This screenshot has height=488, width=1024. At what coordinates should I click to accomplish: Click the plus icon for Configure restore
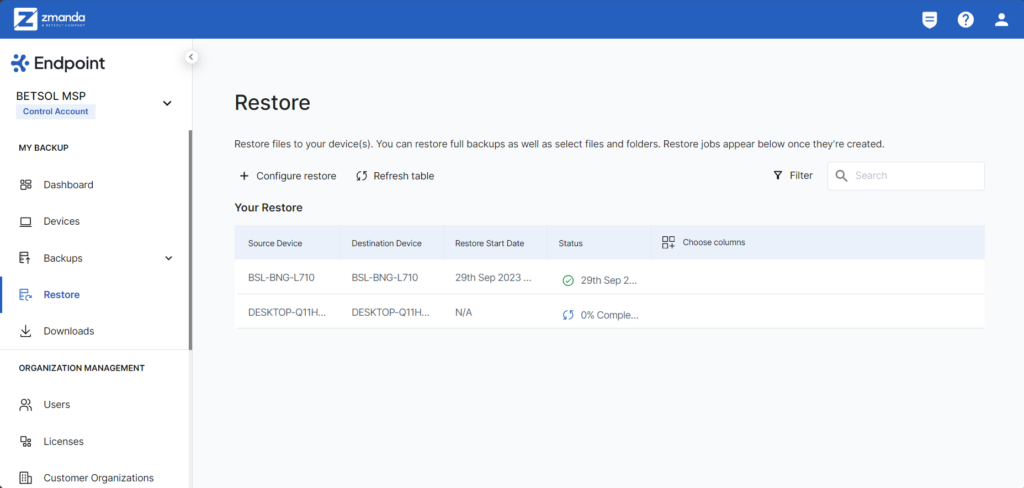coord(244,176)
